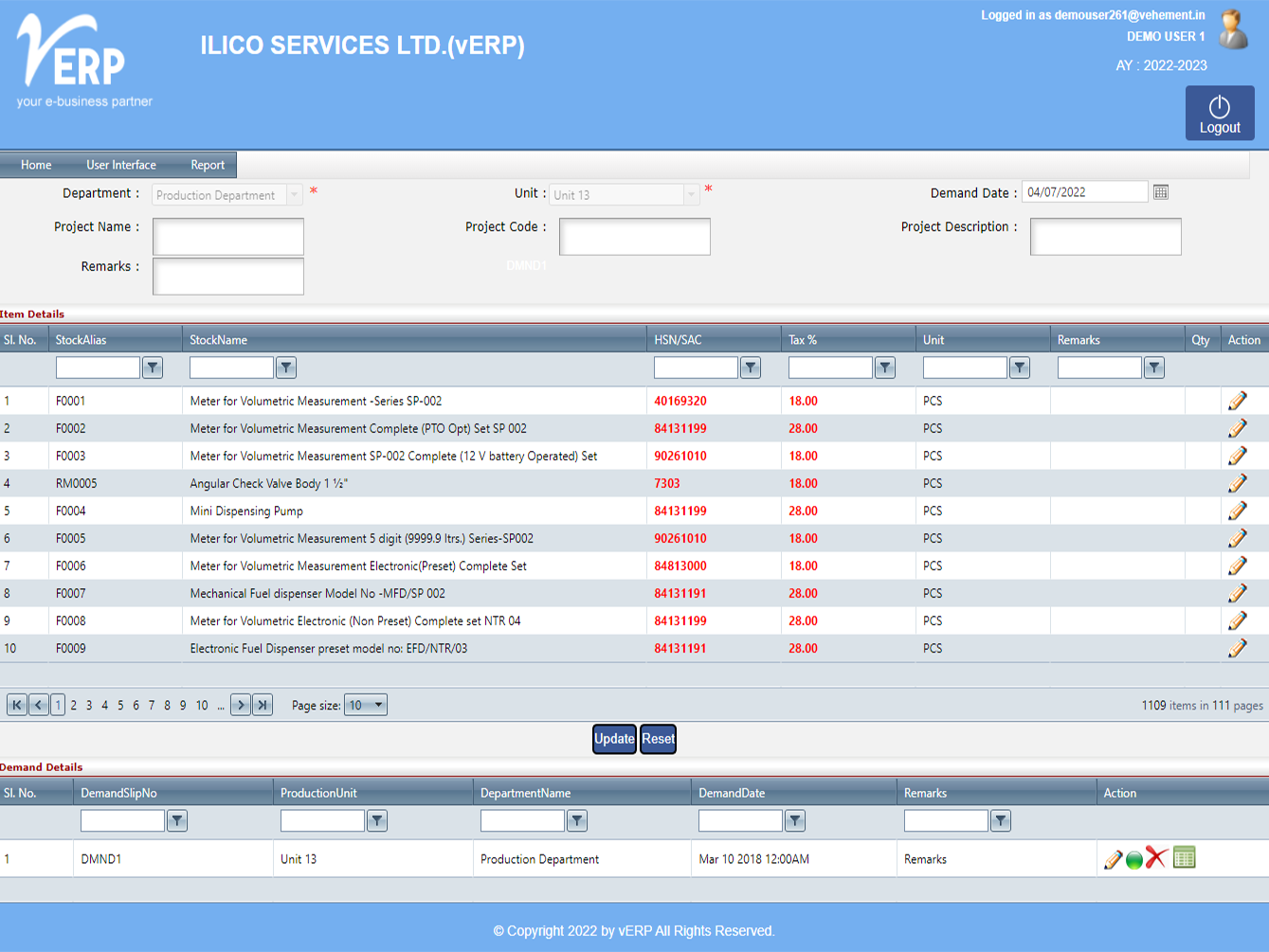Open StockAlias column filter icon
The image size is (1269, 952).
point(153,368)
